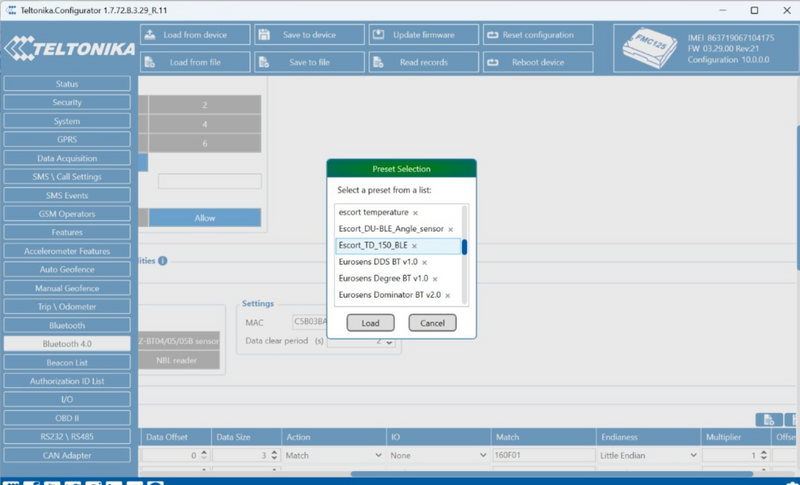Open the Features section
The image size is (800, 485).
67,232
